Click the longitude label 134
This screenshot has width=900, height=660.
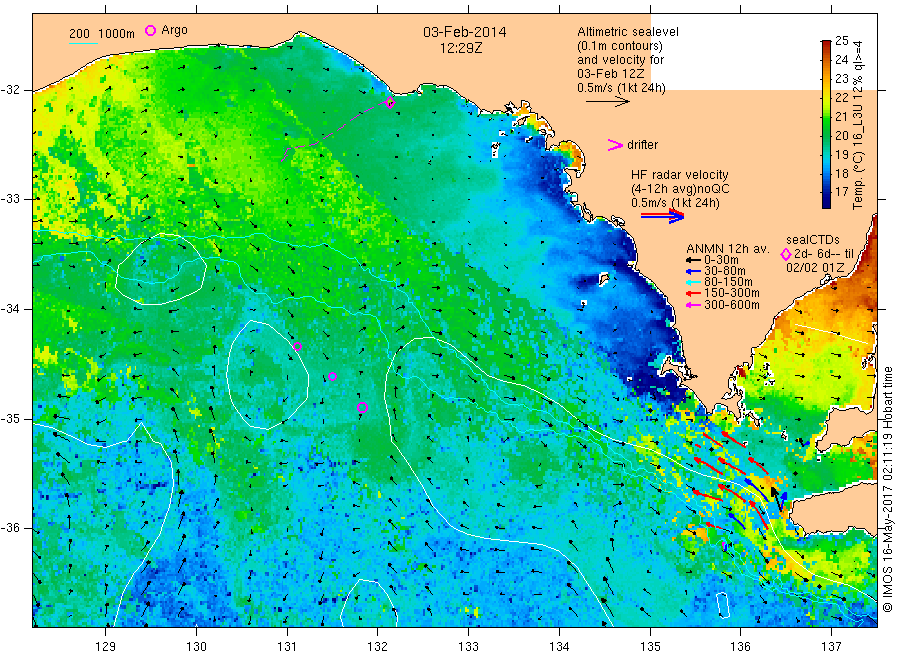pos(559,647)
